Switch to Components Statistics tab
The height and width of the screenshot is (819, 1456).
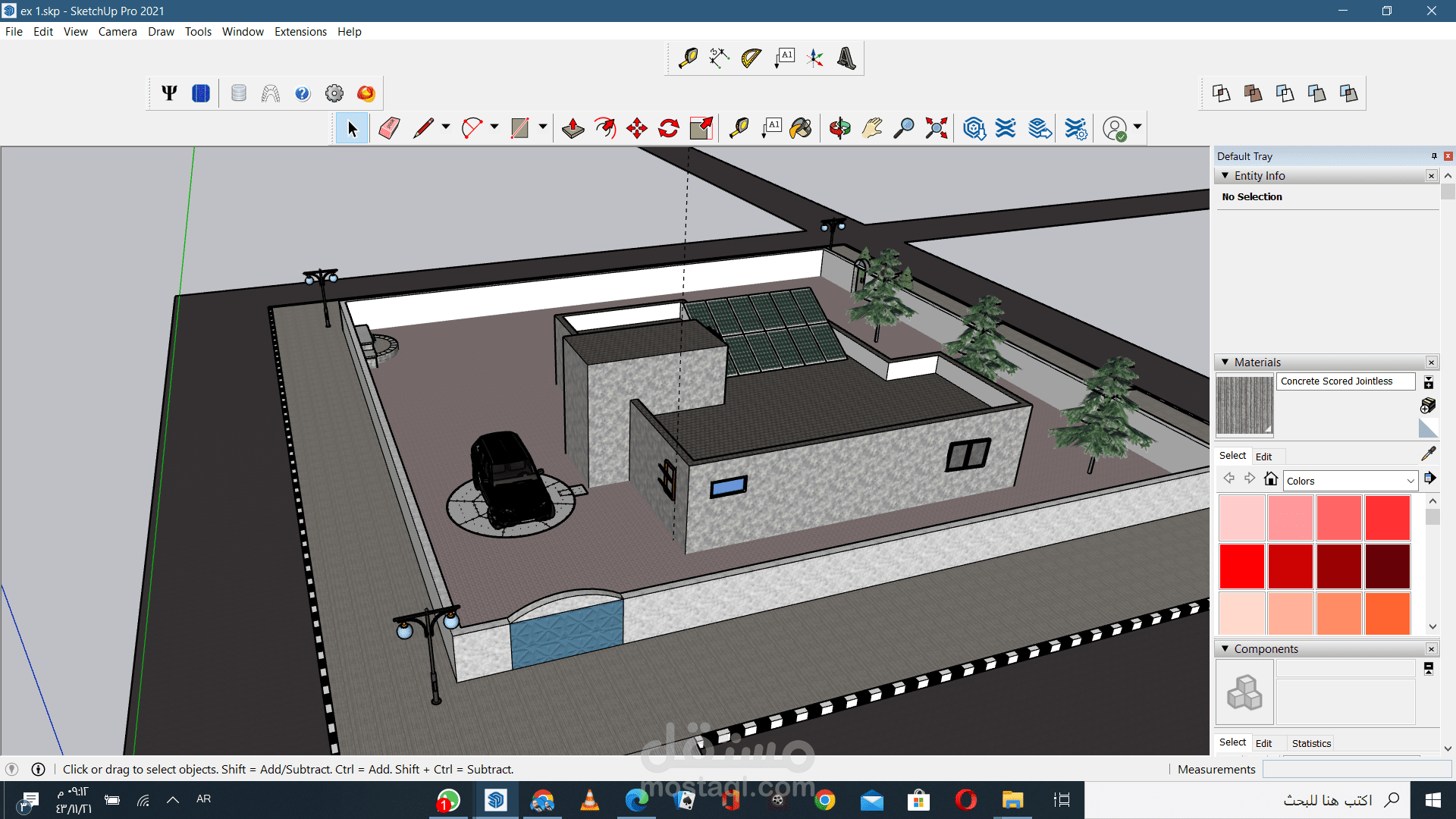pyautogui.click(x=1311, y=743)
